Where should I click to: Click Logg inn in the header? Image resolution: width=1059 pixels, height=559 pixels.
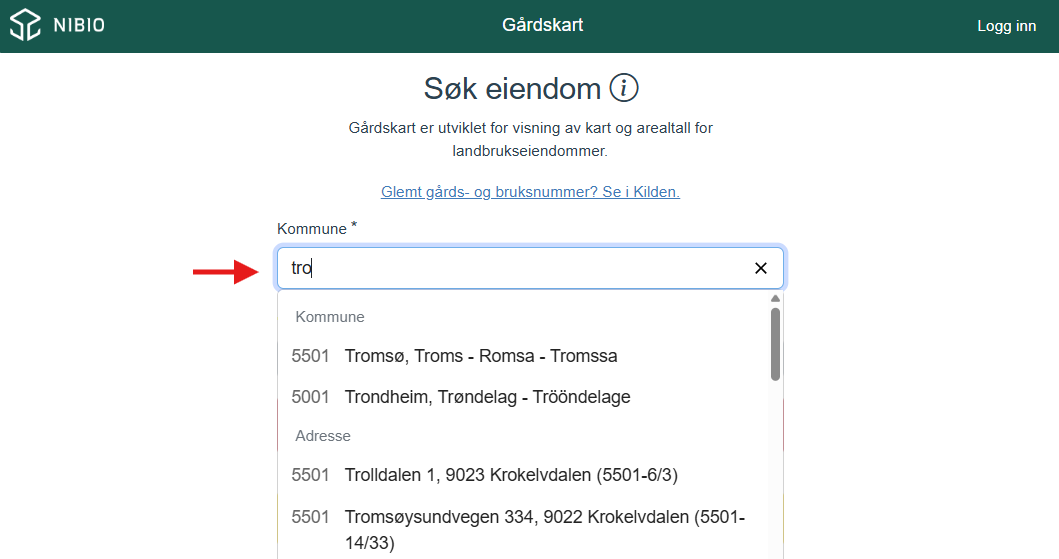pyautogui.click(x=1006, y=26)
